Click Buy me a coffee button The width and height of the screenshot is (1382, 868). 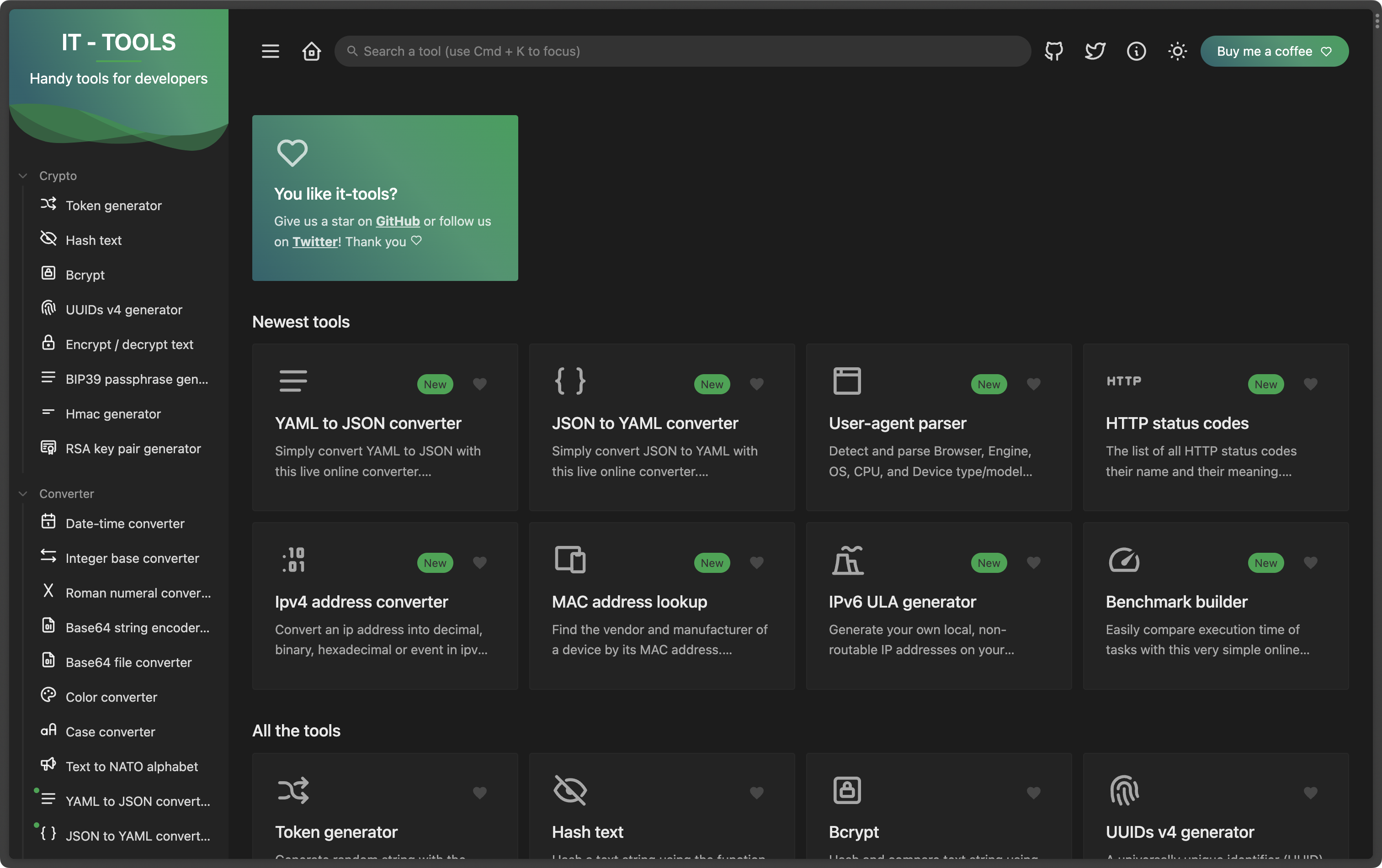(x=1274, y=51)
